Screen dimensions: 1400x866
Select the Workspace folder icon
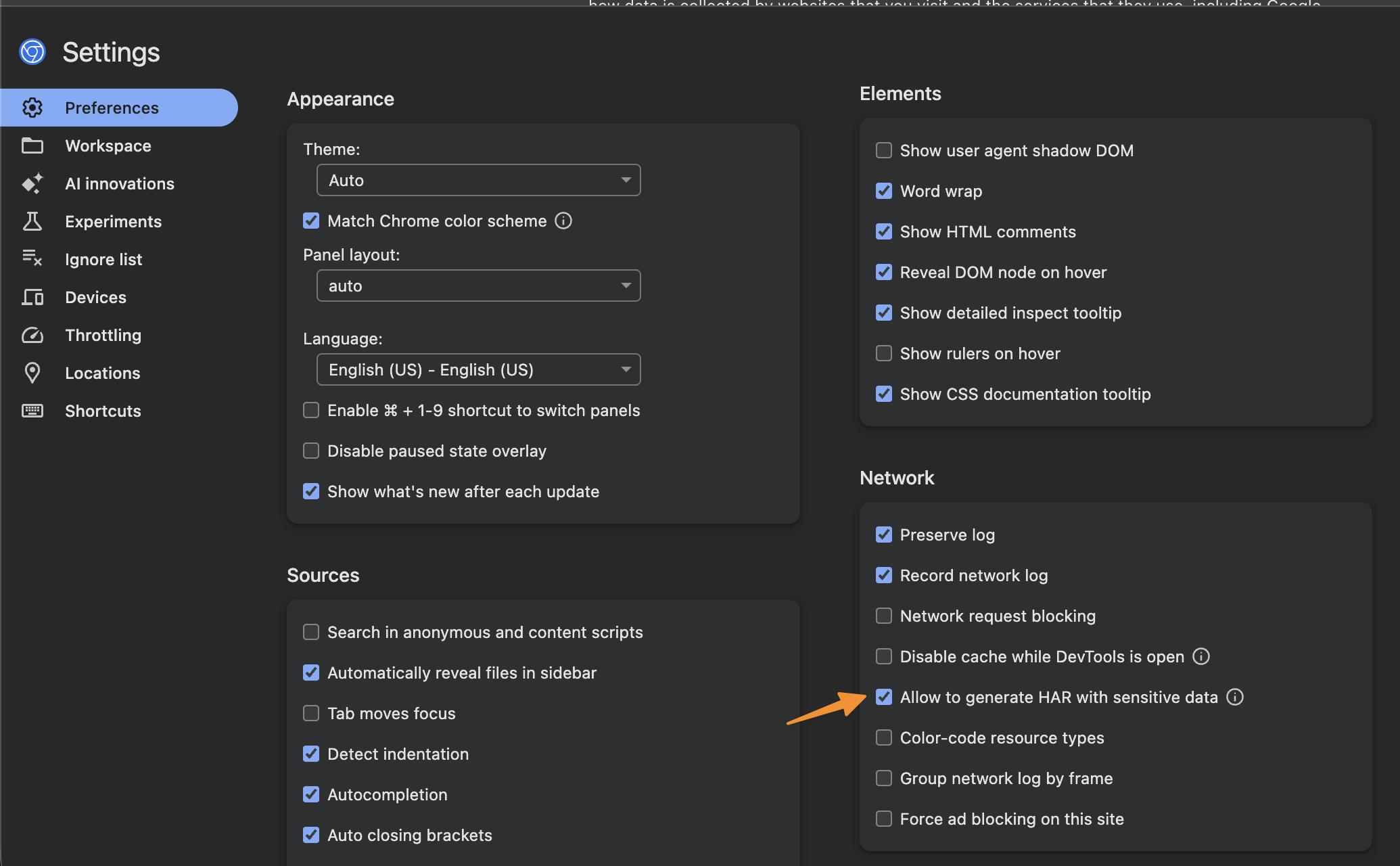(32, 145)
